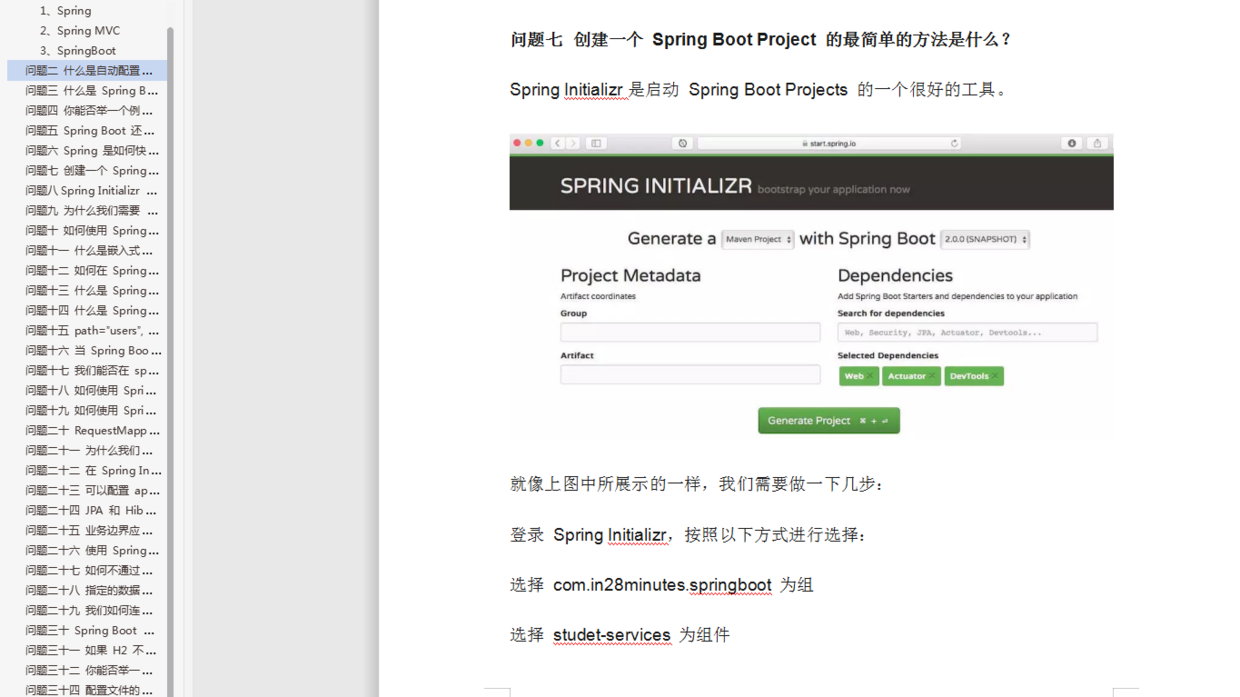Navigate to outline item 问题二十七 如何不通过
1240x697 pixels.
tap(89, 570)
